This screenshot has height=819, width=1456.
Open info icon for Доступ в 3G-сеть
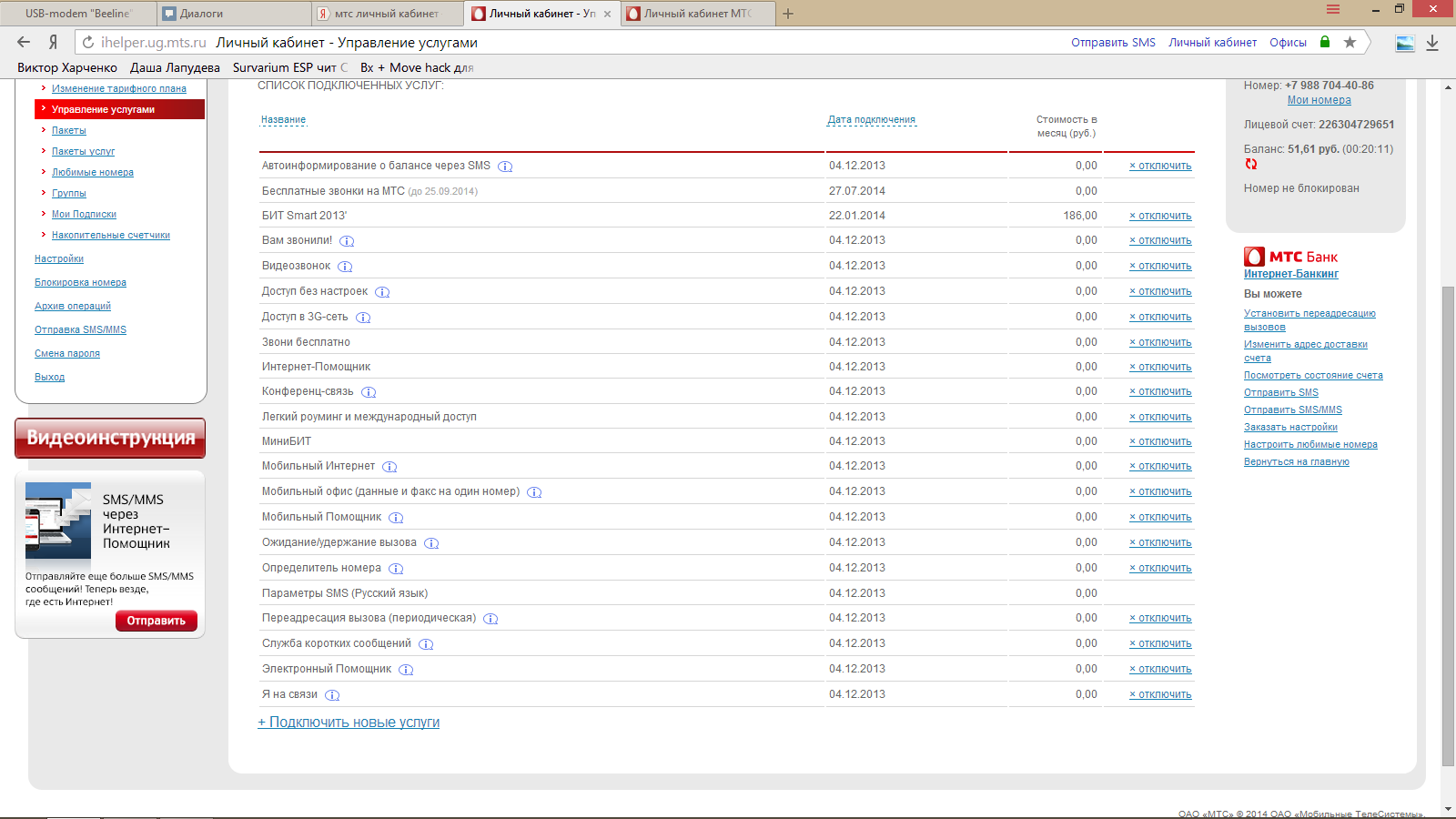[x=363, y=318]
